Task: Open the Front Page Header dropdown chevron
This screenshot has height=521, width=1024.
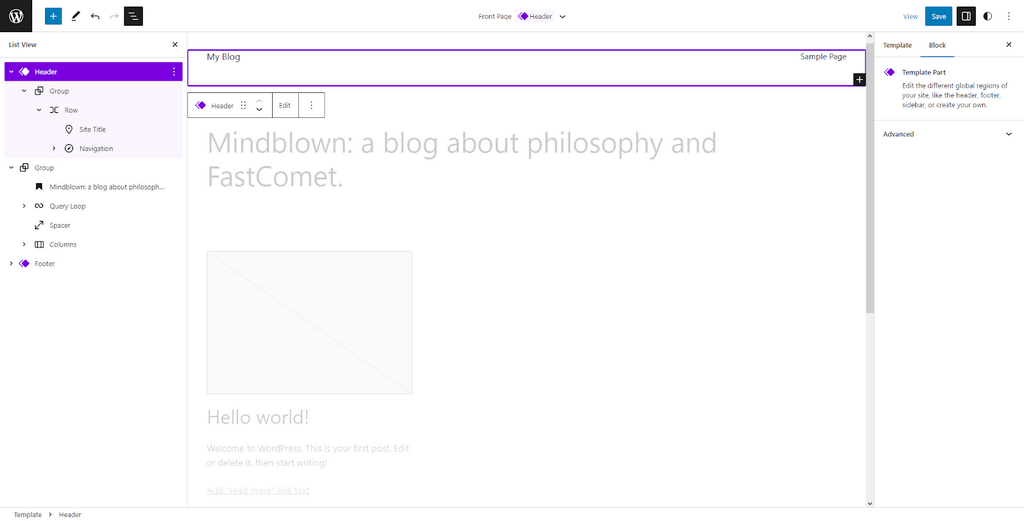Action: pyautogui.click(x=563, y=17)
